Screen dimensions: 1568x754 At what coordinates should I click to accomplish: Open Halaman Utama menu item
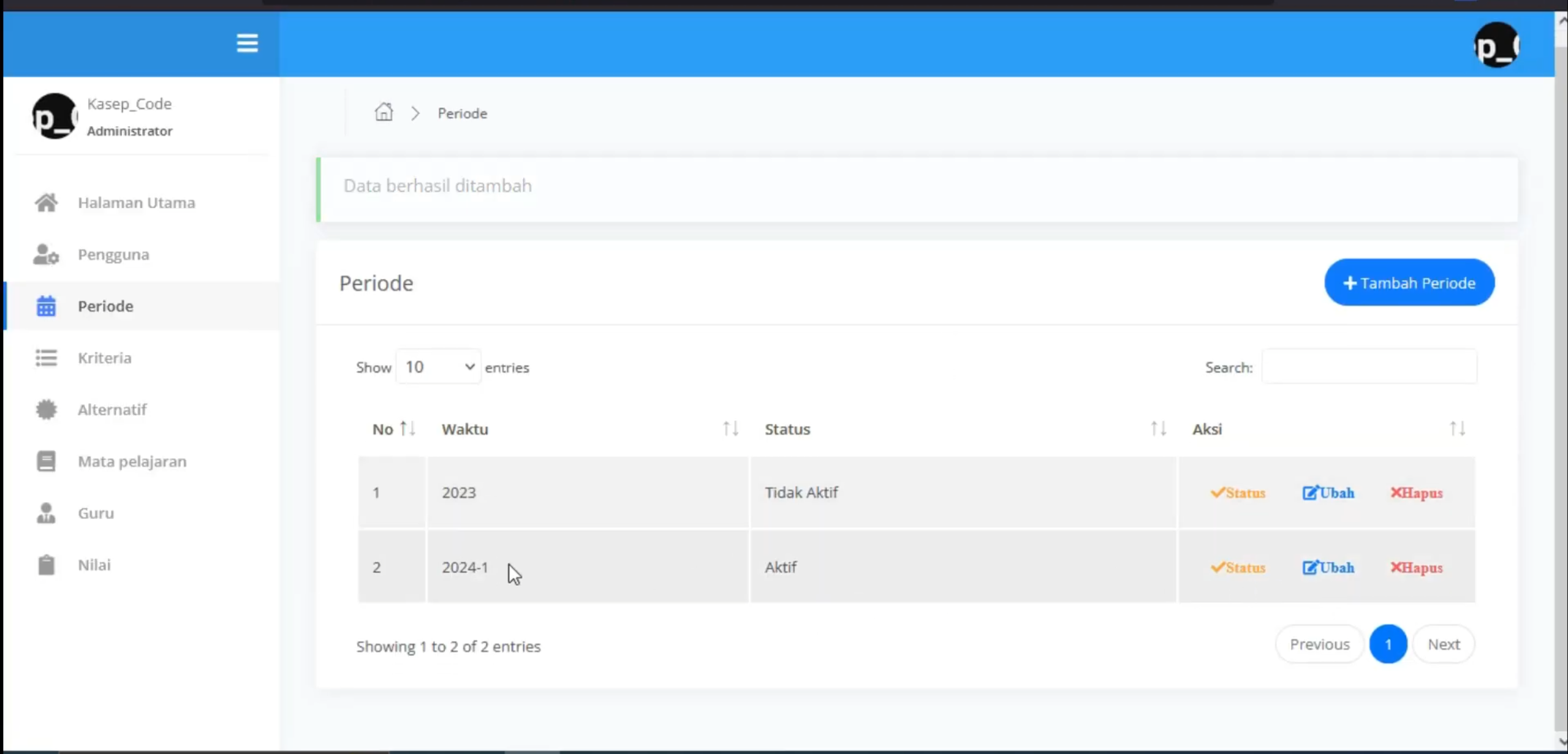(142, 203)
